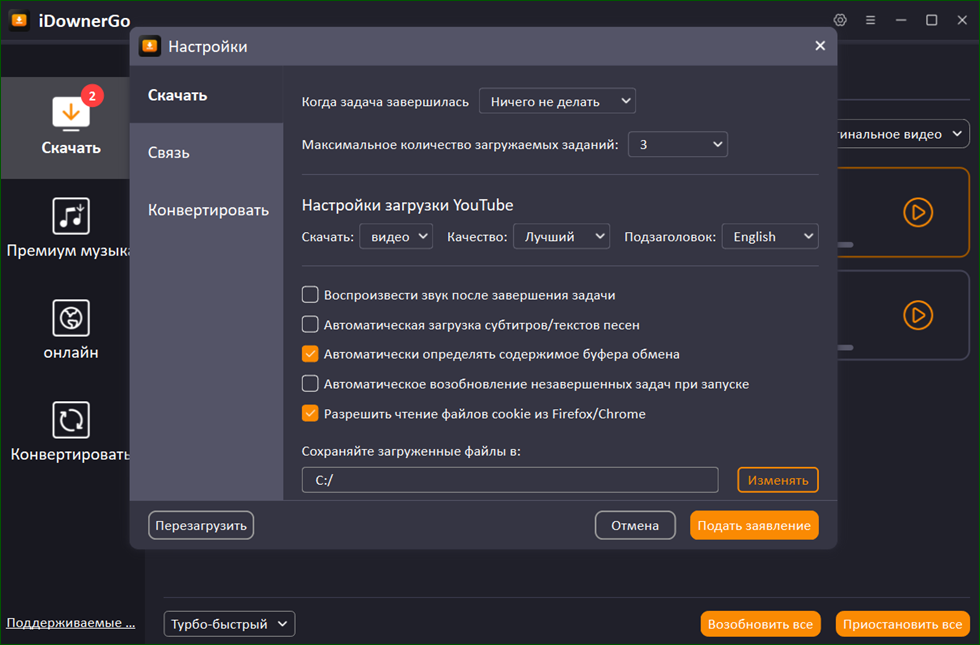Disable automatic clipboard detection checkbox

(x=310, y=354)
